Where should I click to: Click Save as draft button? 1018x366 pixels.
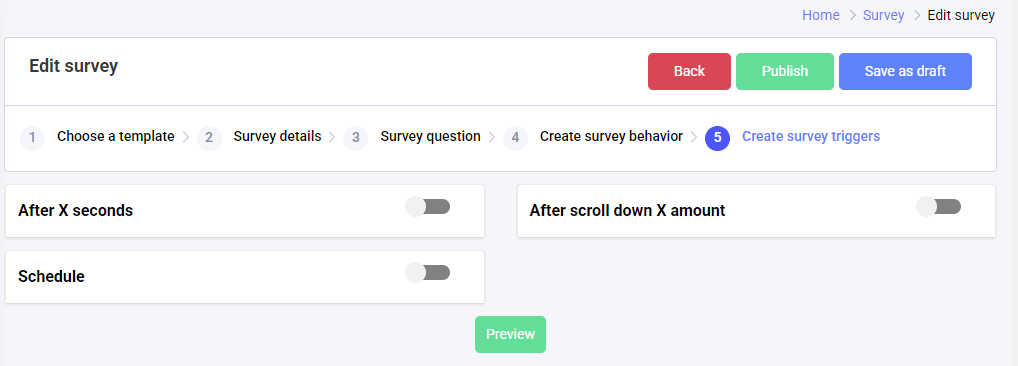(905, 71)
